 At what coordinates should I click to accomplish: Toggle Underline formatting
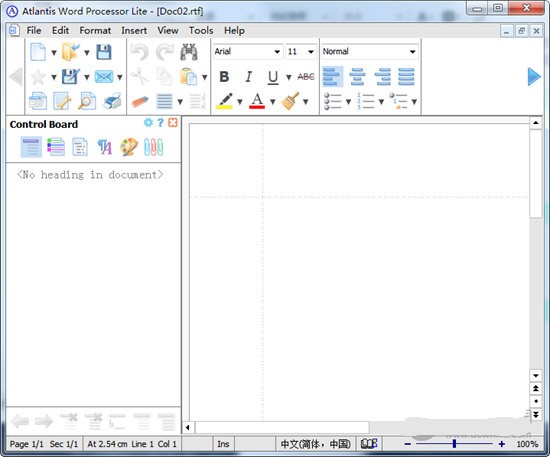(x=273, y=77)
